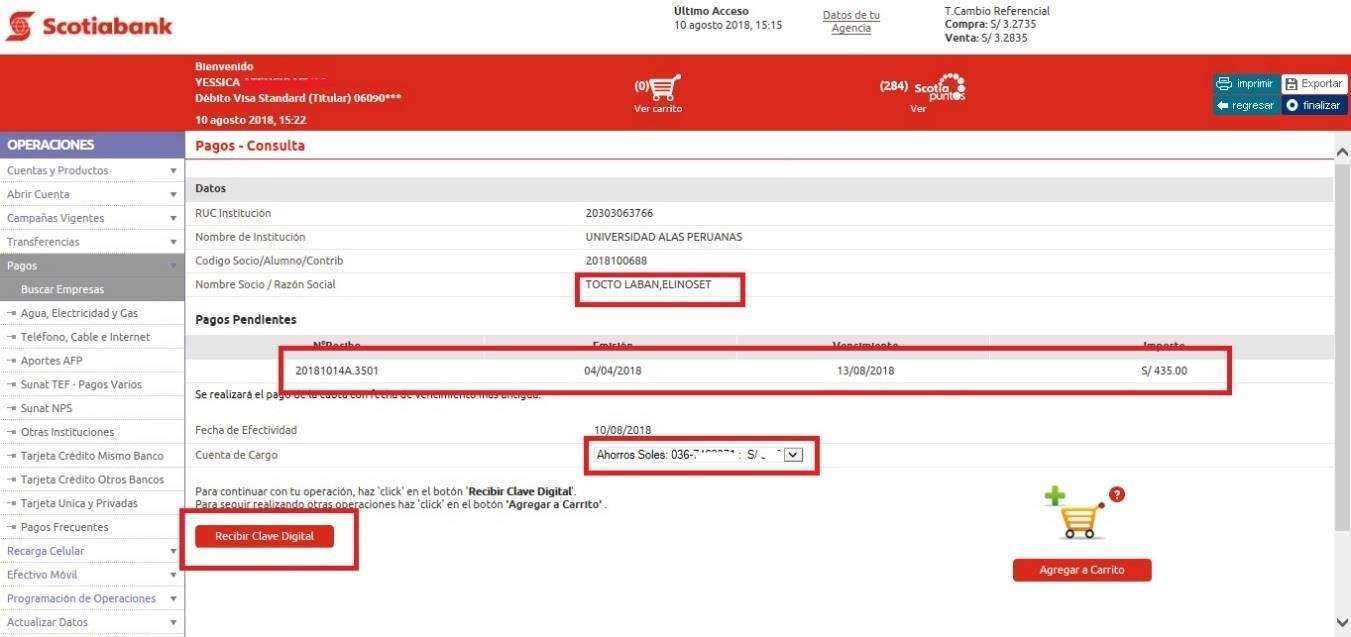
Task: Expand Cuentas y Productos menu
Action: (x=92, y=171)
